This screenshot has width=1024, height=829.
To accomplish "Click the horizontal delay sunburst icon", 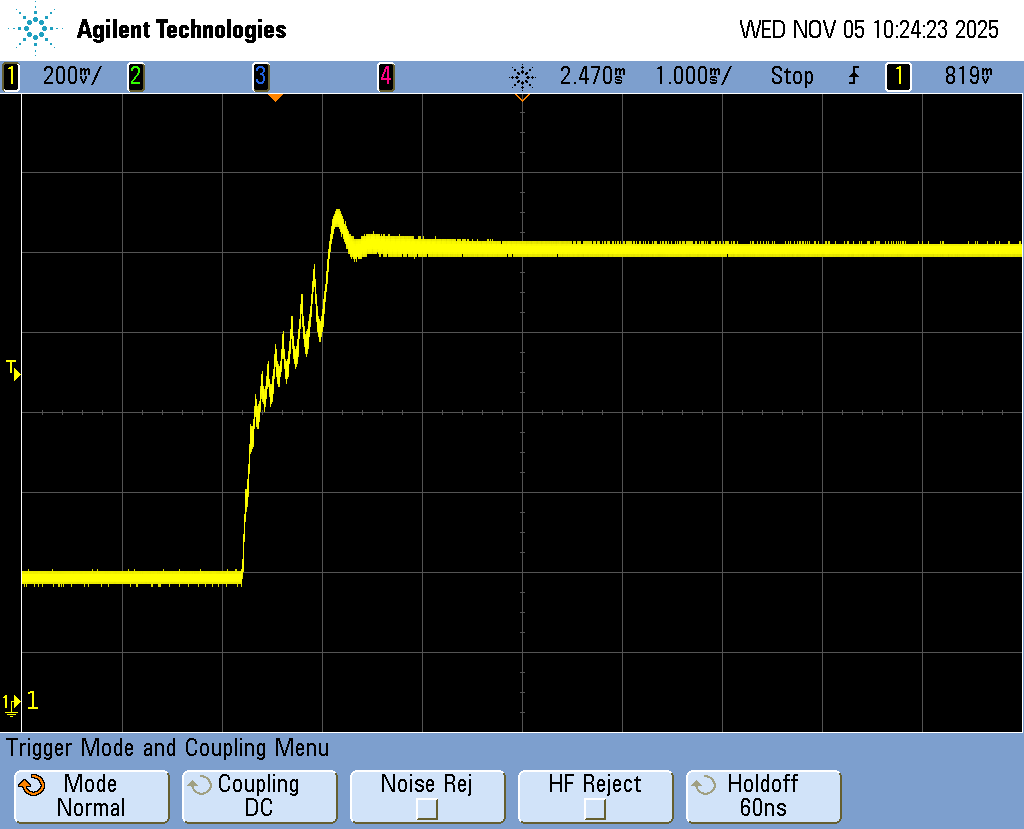I will (522, 76).
